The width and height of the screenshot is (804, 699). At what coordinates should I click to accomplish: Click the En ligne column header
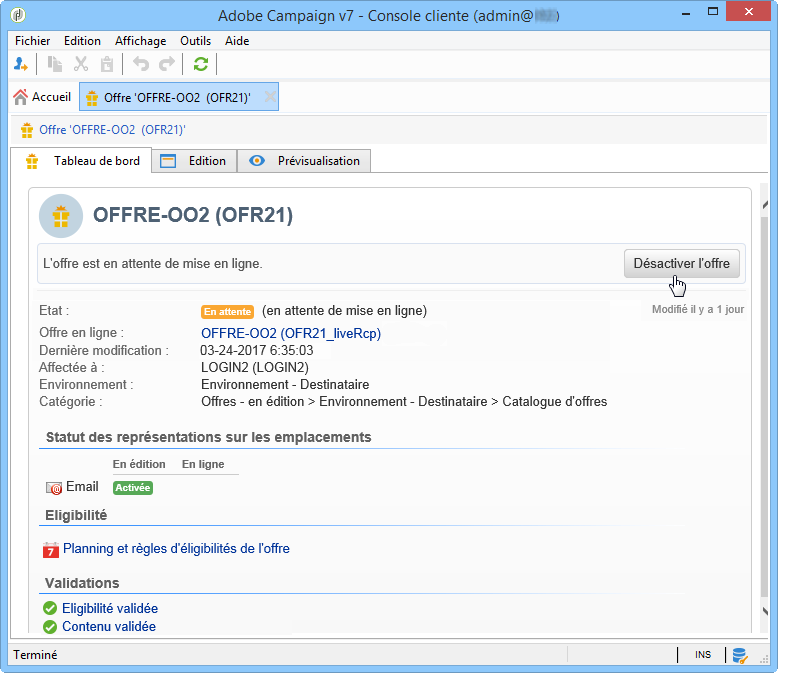coord(203,464)
